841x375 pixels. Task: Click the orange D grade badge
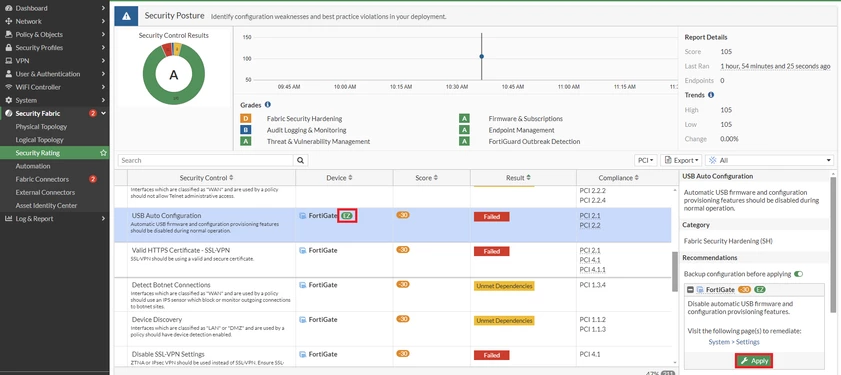click(x=246, y=119)
